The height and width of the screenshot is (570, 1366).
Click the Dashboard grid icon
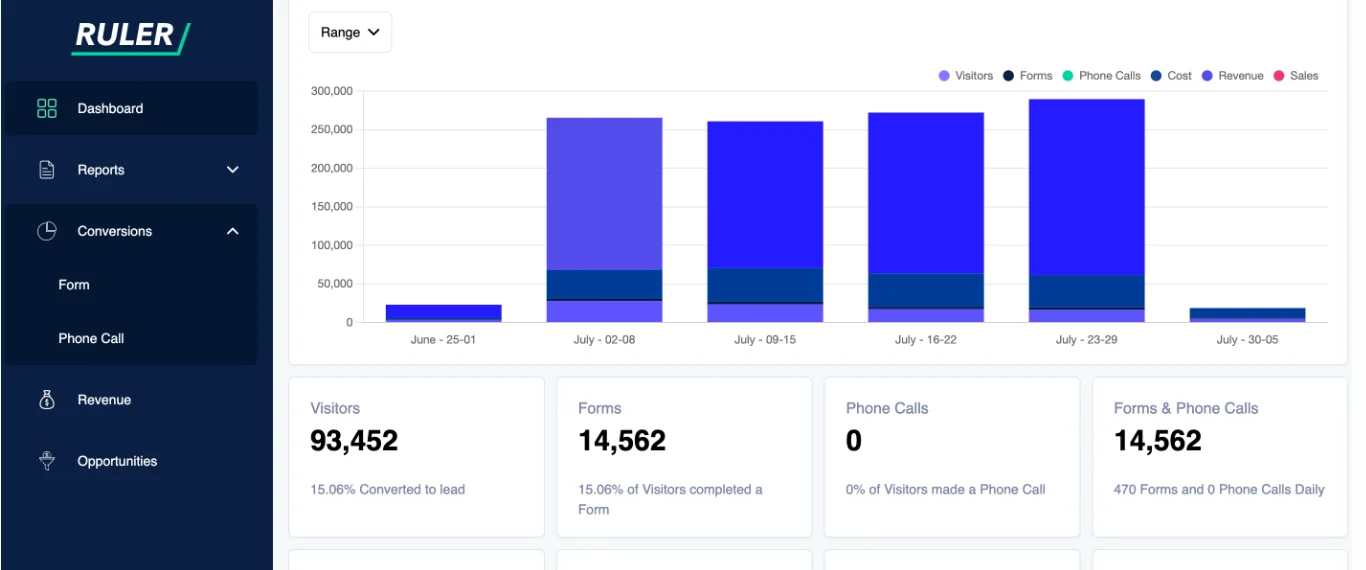tap(46, 108)
